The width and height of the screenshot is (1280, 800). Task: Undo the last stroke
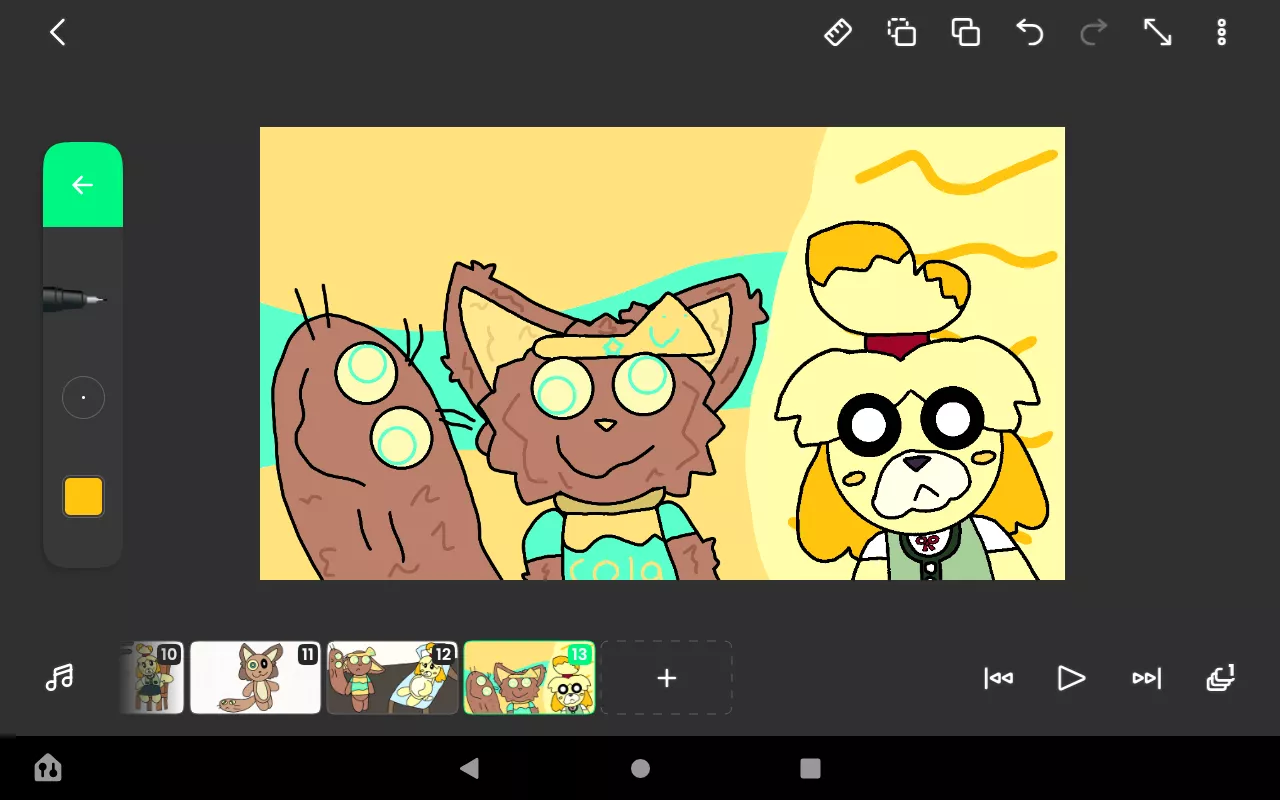pos(1030,32)
